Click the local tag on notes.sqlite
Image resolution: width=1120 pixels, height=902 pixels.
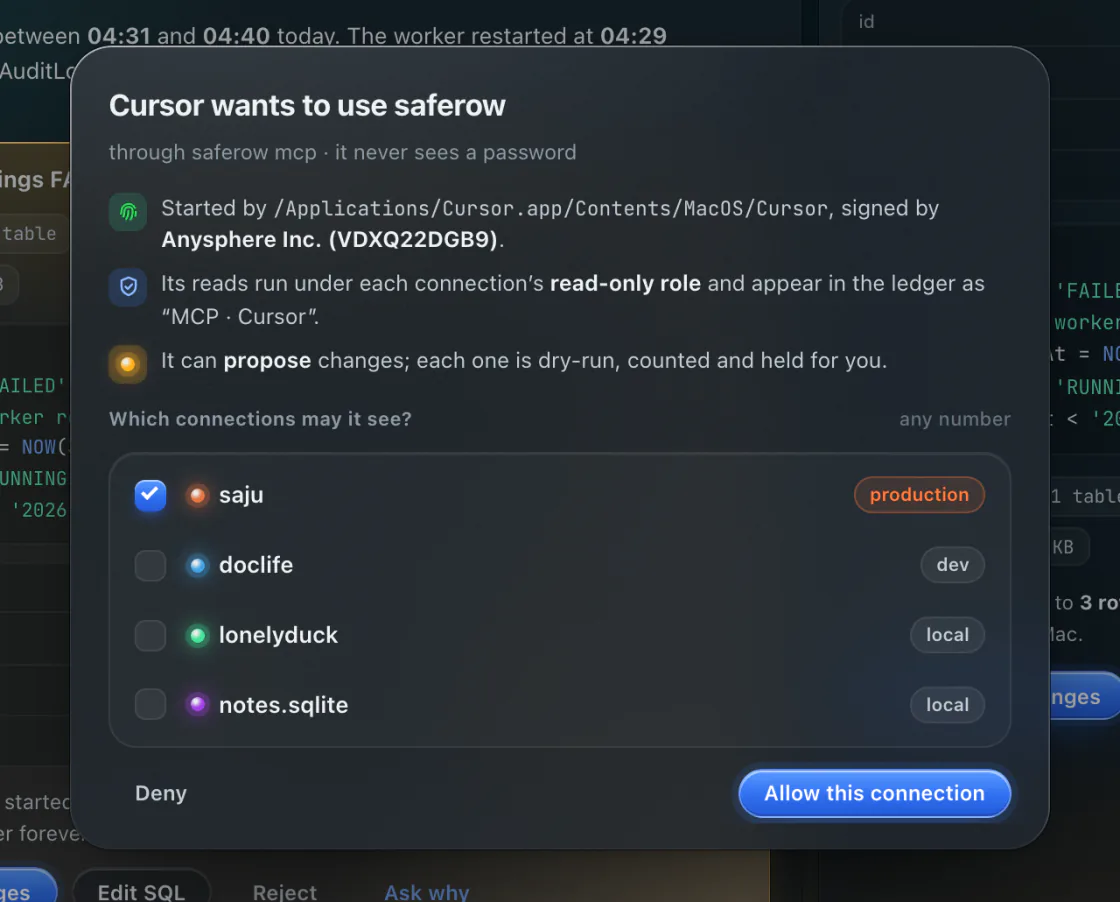point(947,705)
